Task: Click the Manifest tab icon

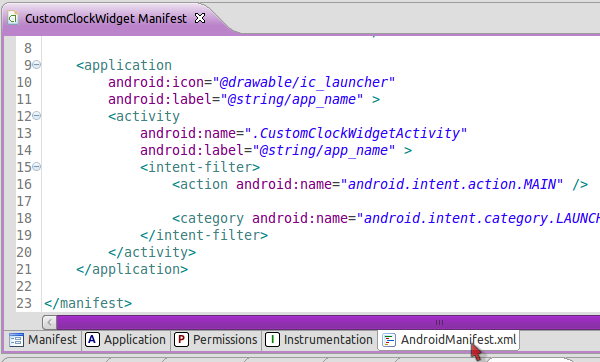Action: (16, 340)
